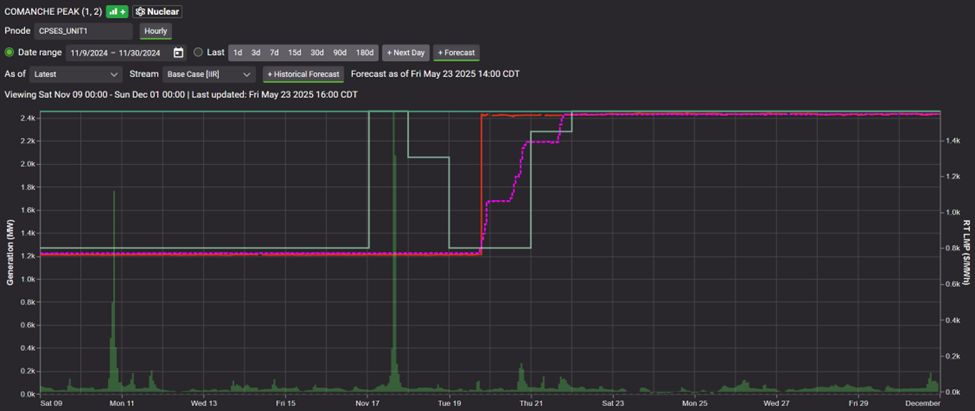Click the Nuclear fuel type badge
This screenshot has height=411, width=975.
click(x=158, y=11)
